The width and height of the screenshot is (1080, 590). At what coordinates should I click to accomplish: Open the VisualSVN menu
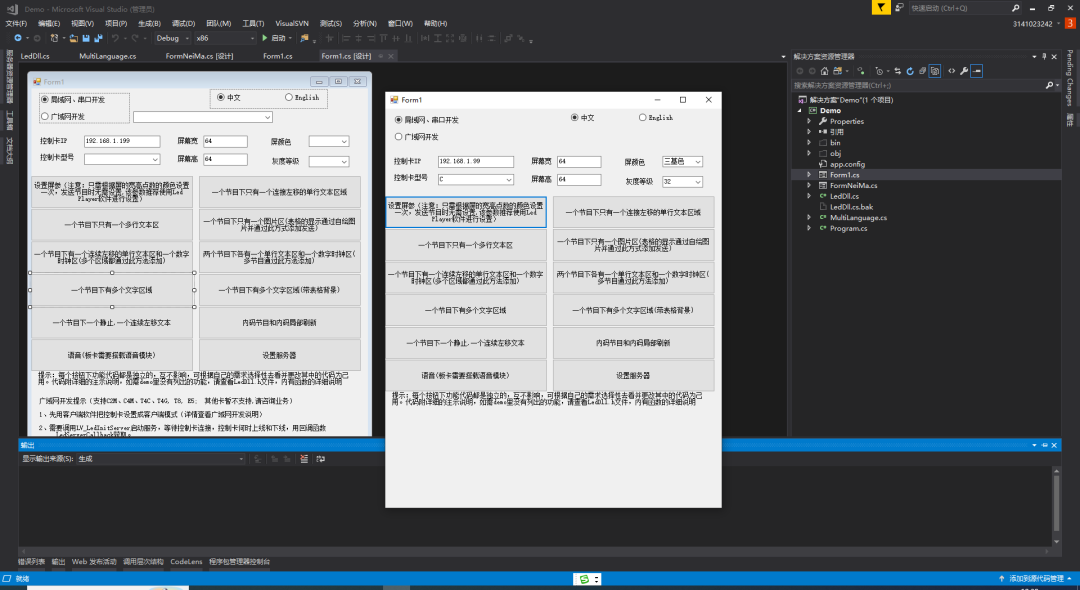[x=292, y=23]
